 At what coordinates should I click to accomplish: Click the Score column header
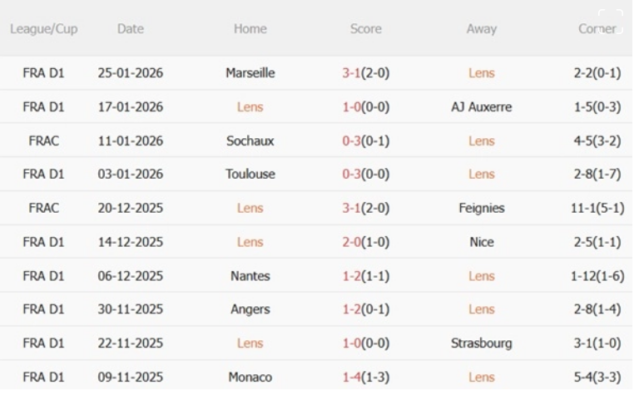point(366,29)
